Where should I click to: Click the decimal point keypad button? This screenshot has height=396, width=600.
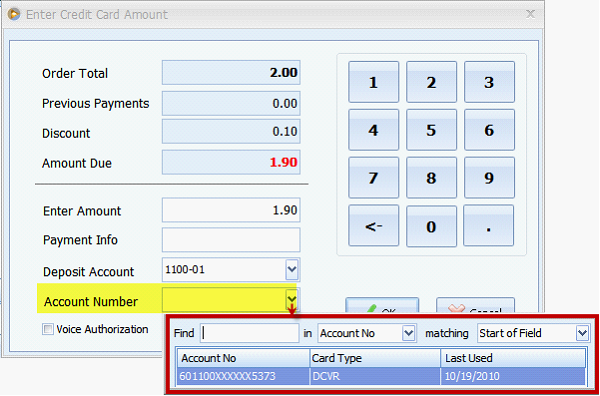point(488,226)
